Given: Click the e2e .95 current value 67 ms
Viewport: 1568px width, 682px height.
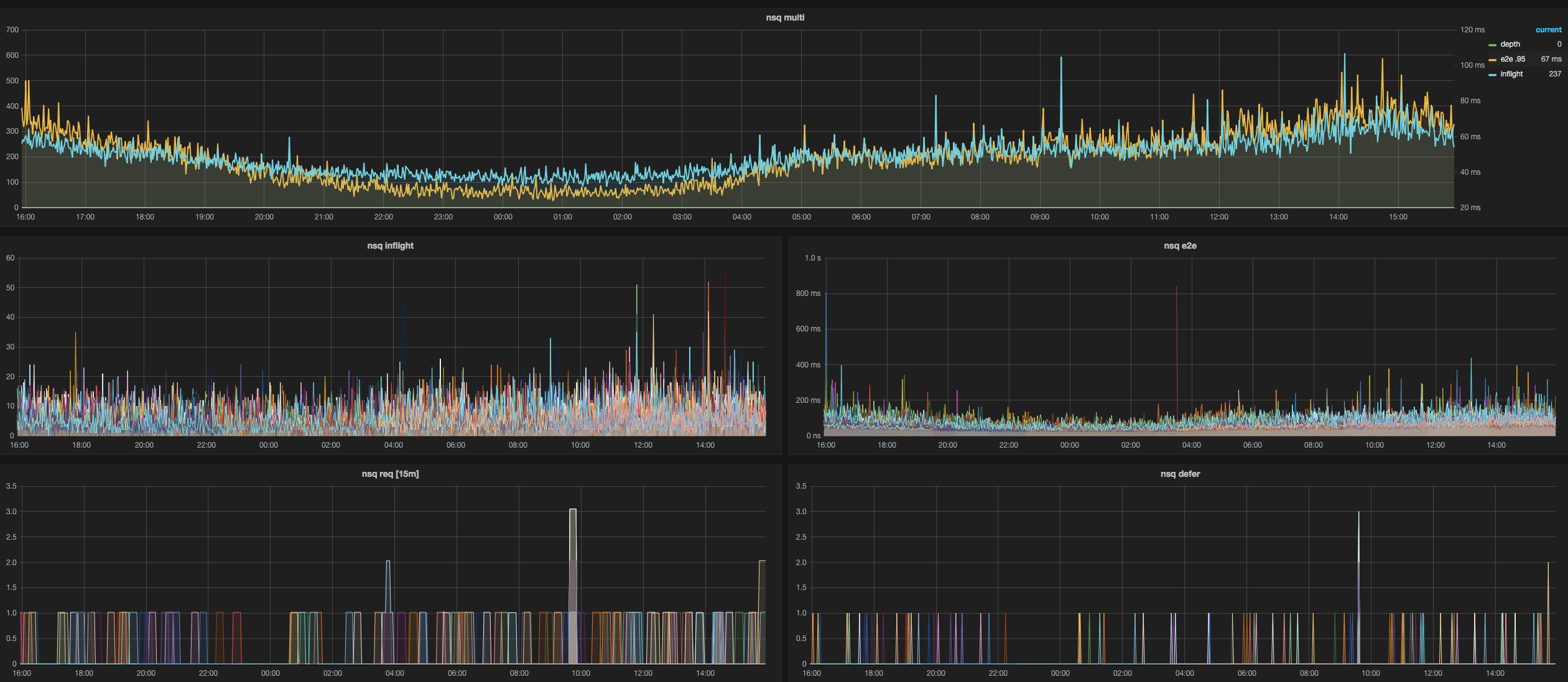Looking at the screenshot, I should pos(1551,59).
